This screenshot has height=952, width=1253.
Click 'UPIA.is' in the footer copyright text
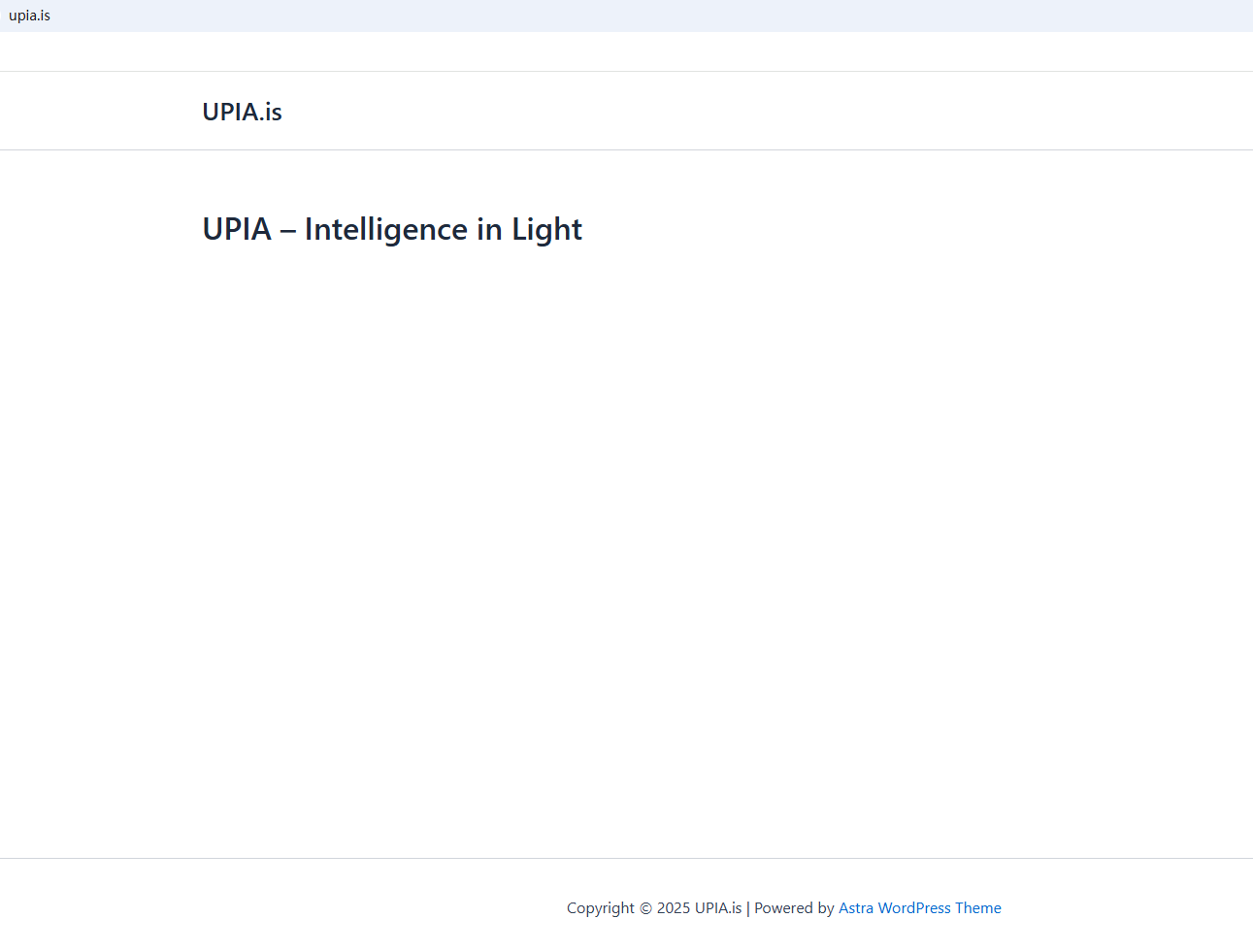pyautogui.click(x=718, y=908)
